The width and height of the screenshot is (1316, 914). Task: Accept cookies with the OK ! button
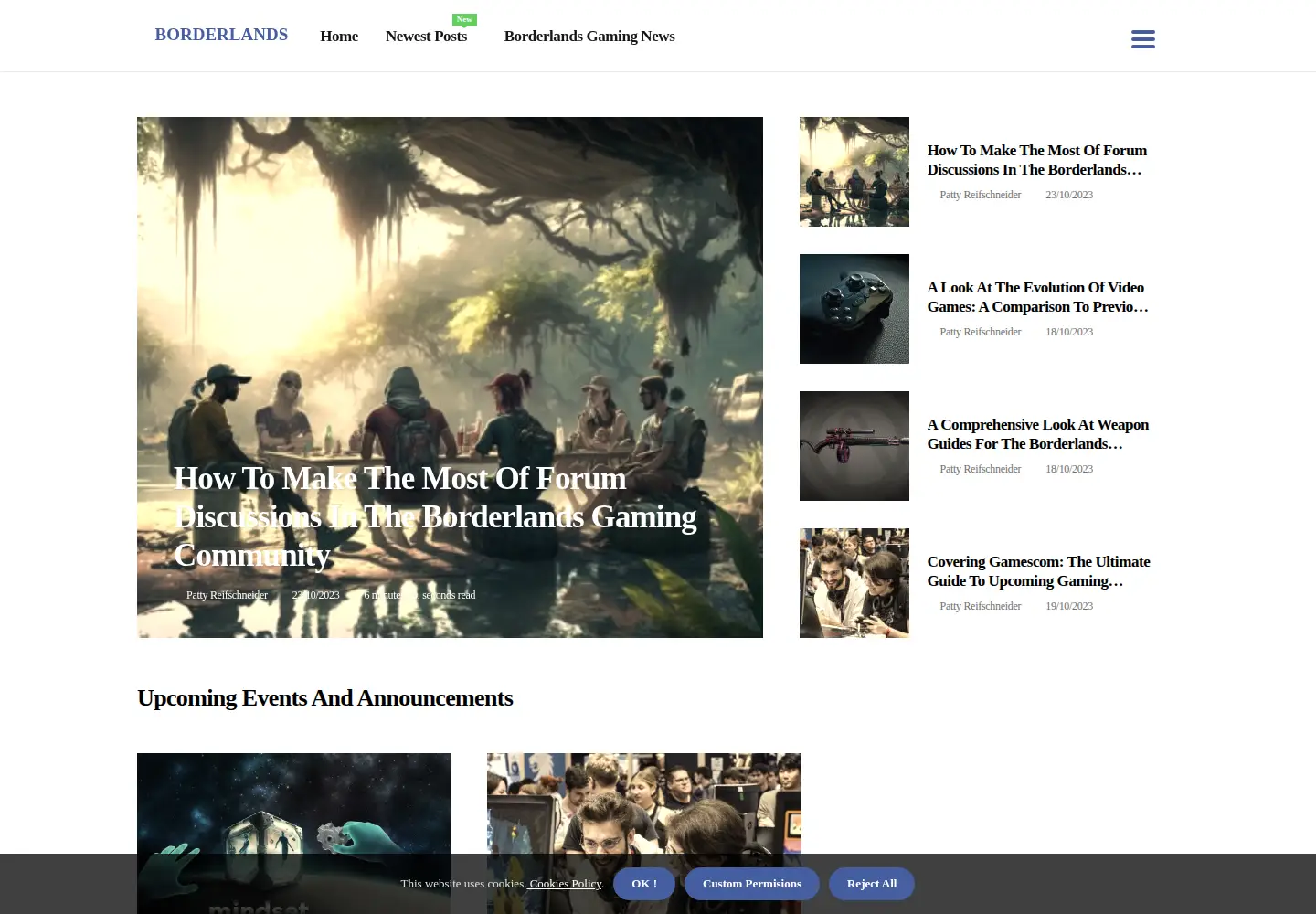point(644,884)
